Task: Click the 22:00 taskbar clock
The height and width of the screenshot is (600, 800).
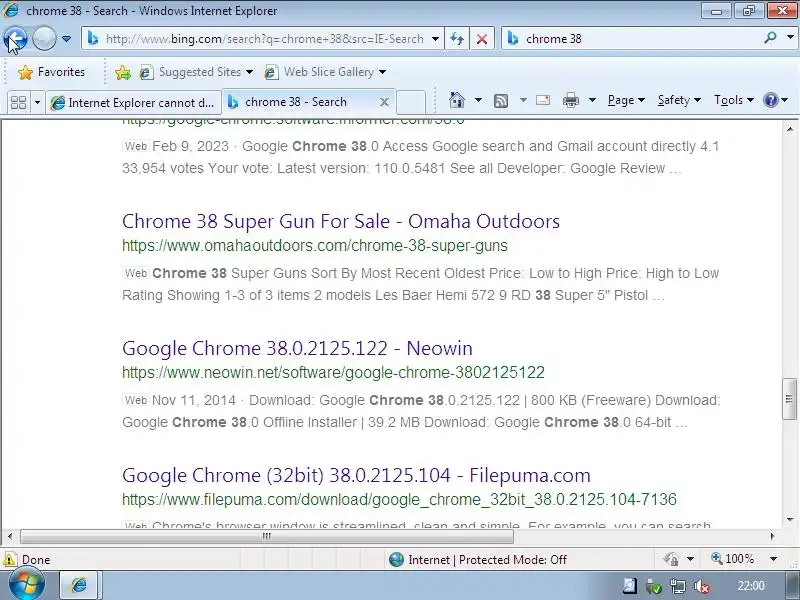Action: [x=751, y=586]
